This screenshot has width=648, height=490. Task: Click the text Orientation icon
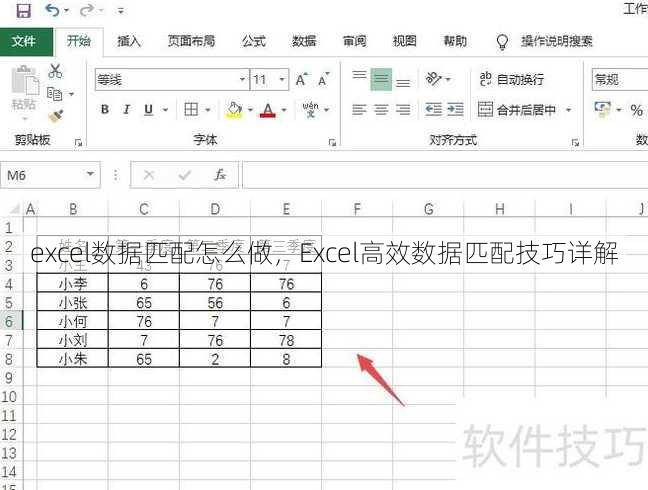(x=434, y=78)
